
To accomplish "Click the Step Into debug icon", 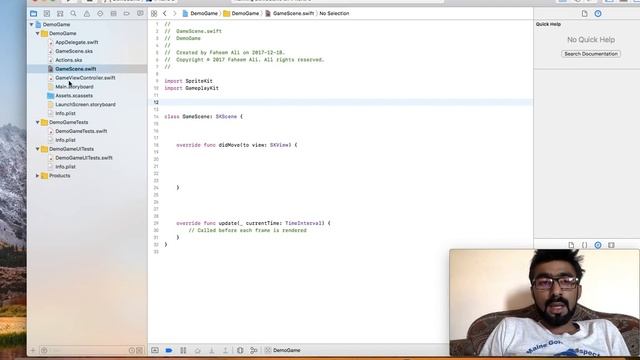I will pyautogui.click(x=211, y=350).
